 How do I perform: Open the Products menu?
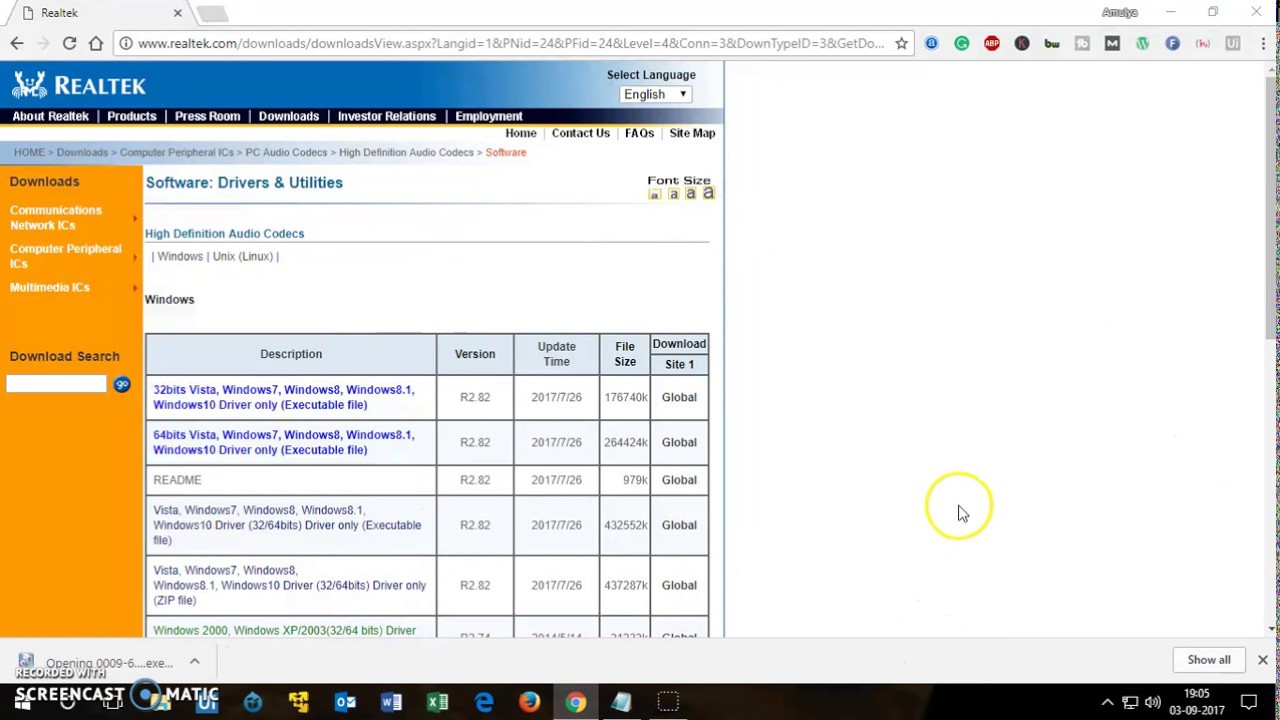point(132,116)
